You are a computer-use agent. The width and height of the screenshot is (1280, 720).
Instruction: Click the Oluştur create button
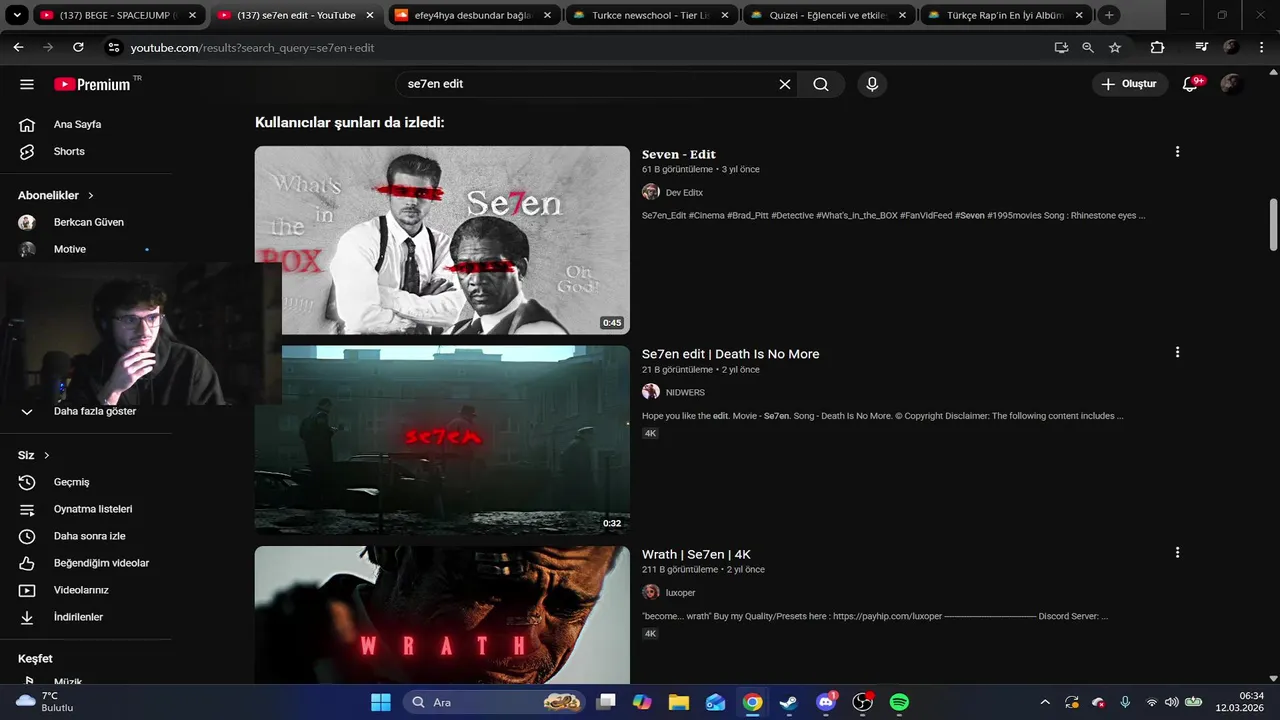click(x=1130, y=84)
